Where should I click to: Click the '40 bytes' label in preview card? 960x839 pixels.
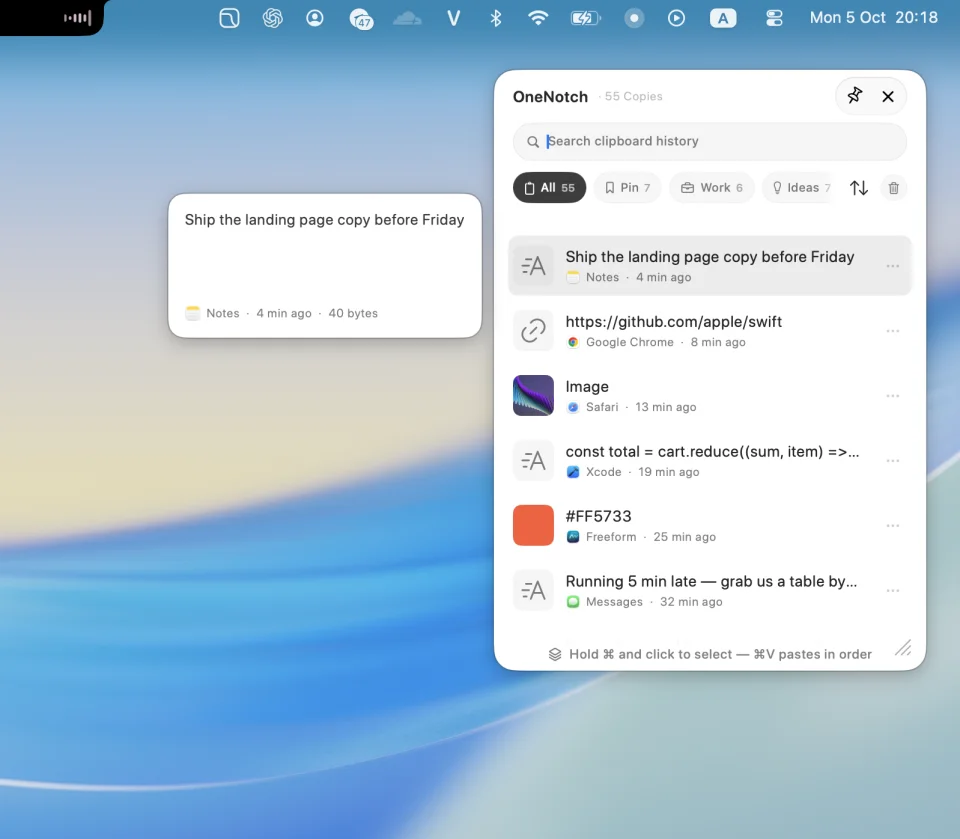point(353,313)
